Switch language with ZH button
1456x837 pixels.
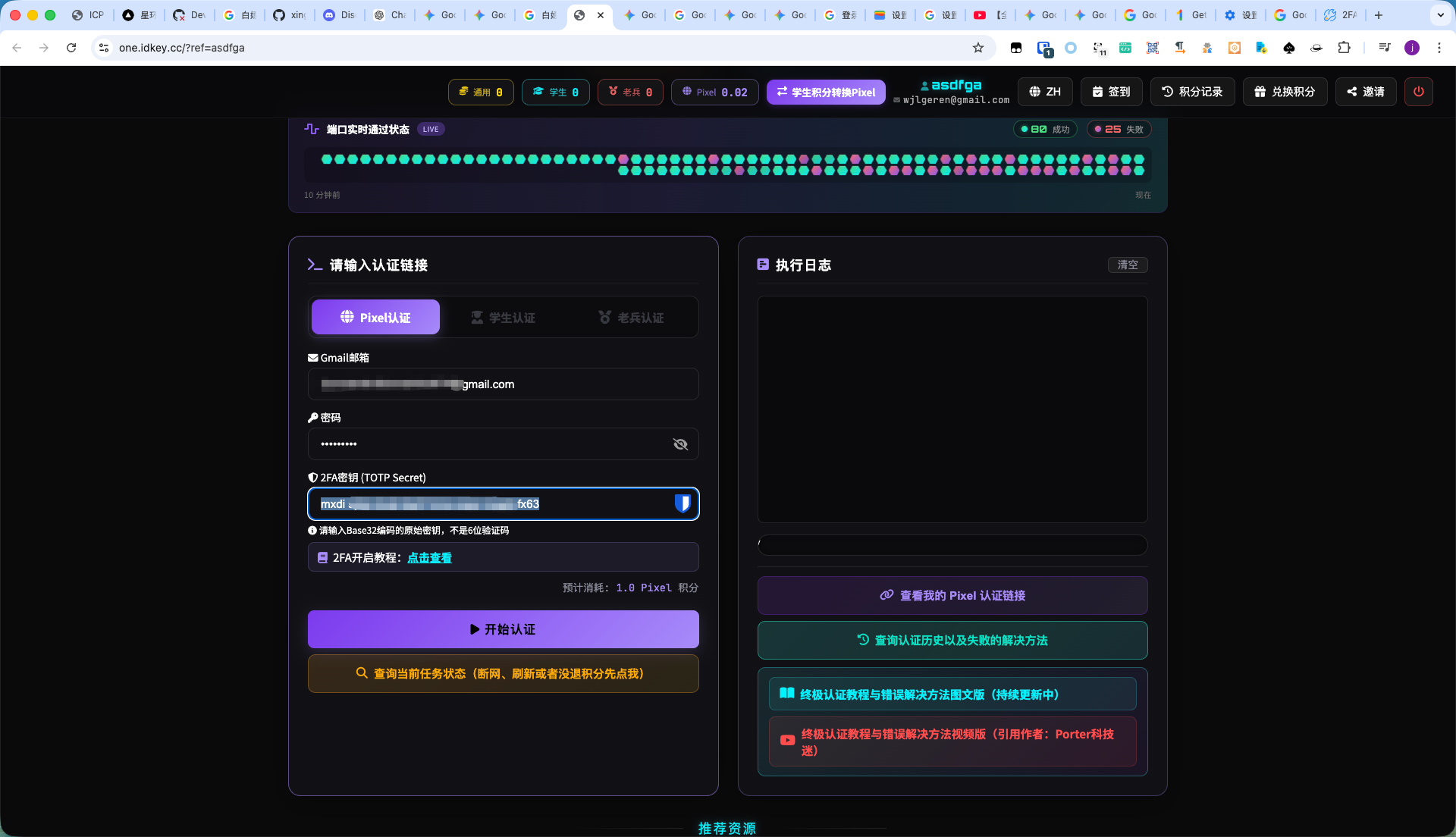(x=1045, y=92)
